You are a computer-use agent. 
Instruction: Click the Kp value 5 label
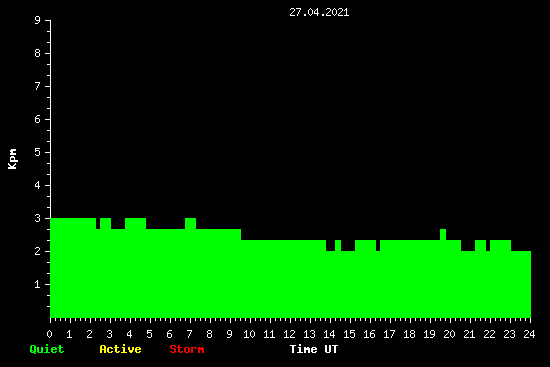point(38,152)
